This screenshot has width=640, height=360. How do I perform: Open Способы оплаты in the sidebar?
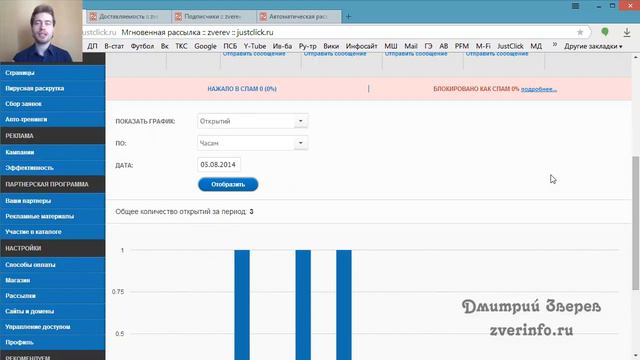coord(53,264)
